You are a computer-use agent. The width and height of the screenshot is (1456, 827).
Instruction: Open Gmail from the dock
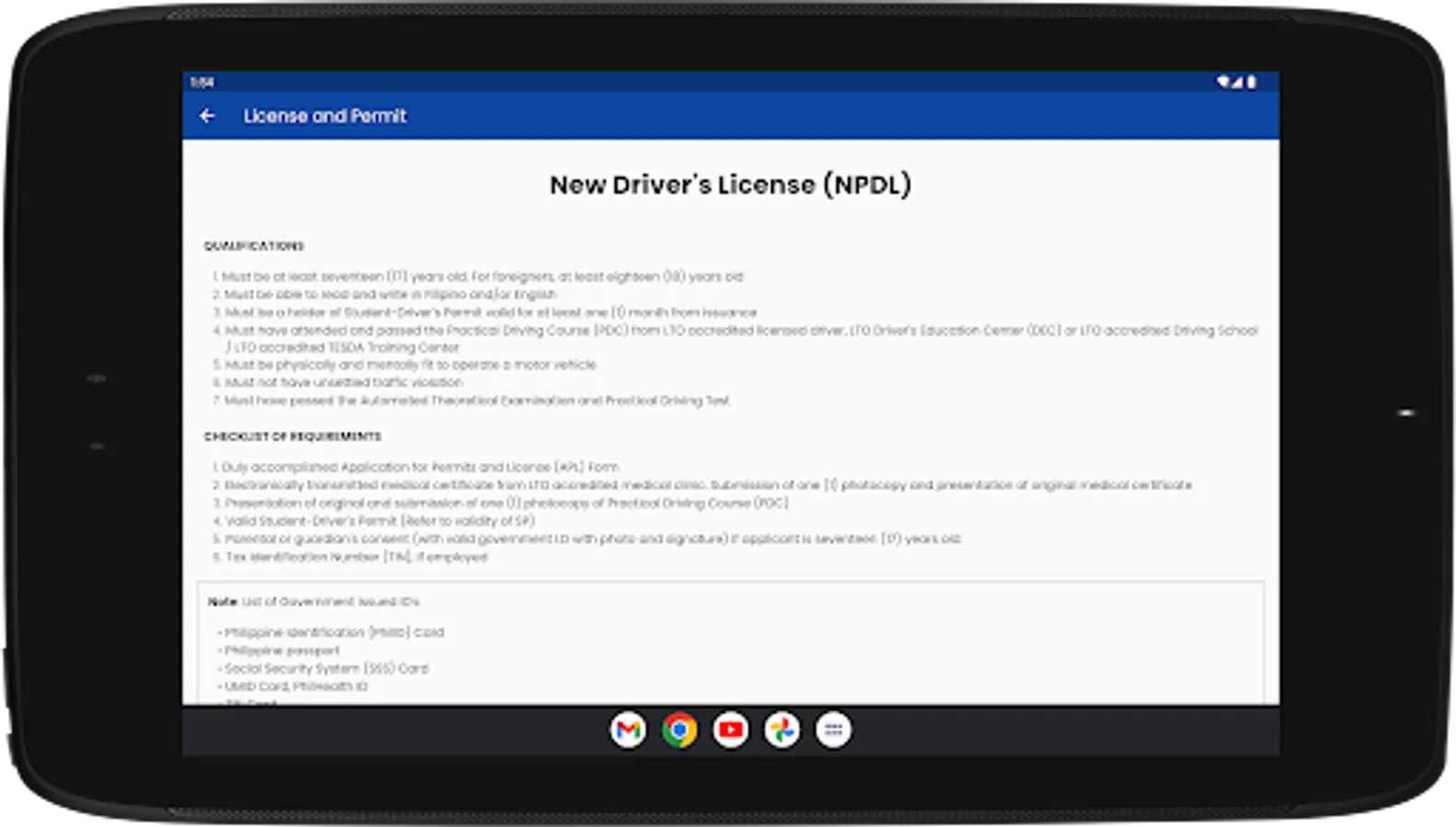click(x=628, y=730)
